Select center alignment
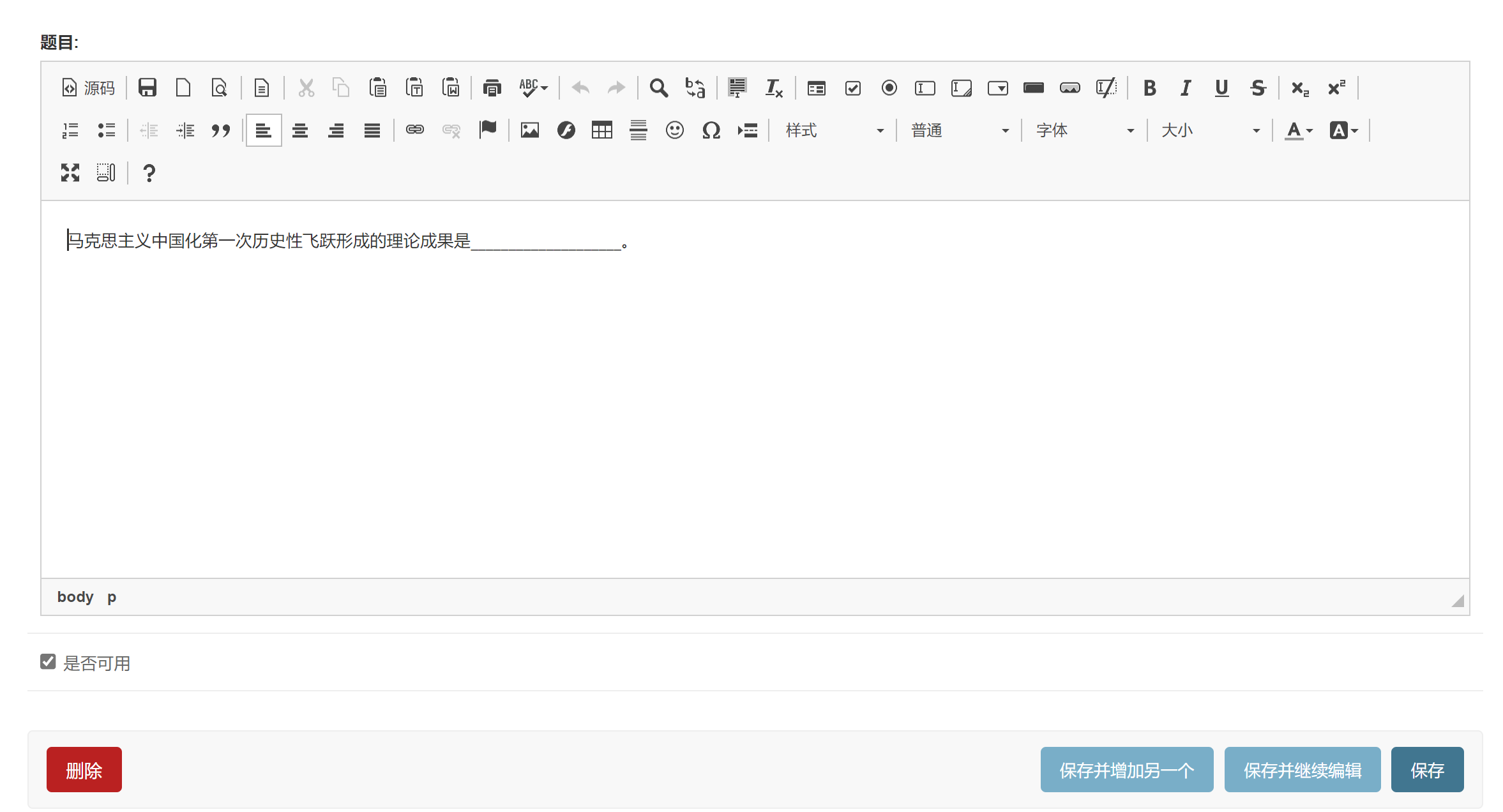 (300, 130)
